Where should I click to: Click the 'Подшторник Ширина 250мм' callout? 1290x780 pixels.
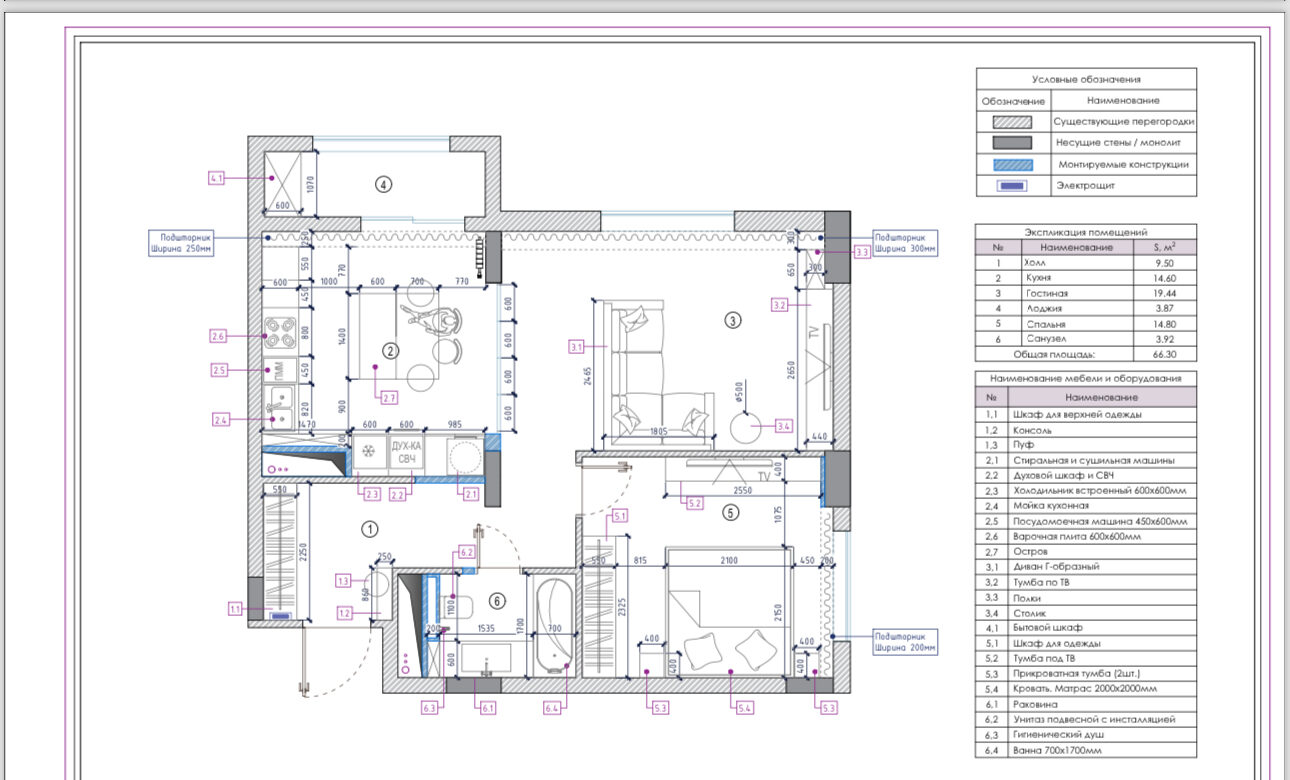tap(179, 243)
